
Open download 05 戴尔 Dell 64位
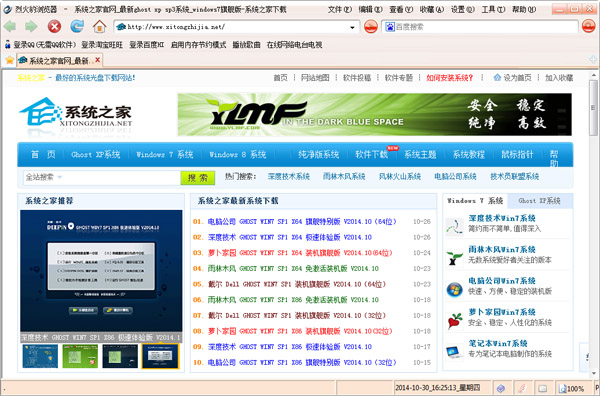297,284
